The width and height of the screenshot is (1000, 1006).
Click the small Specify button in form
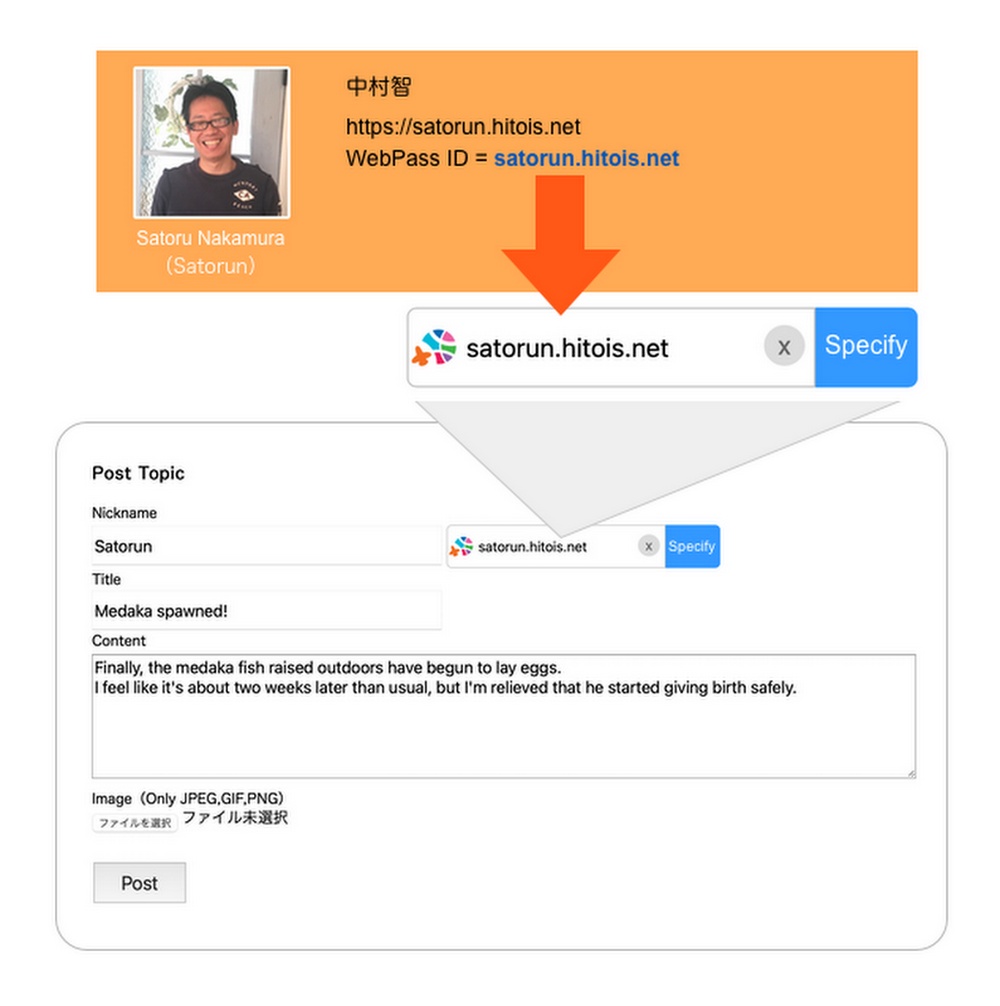pos(692,546)
